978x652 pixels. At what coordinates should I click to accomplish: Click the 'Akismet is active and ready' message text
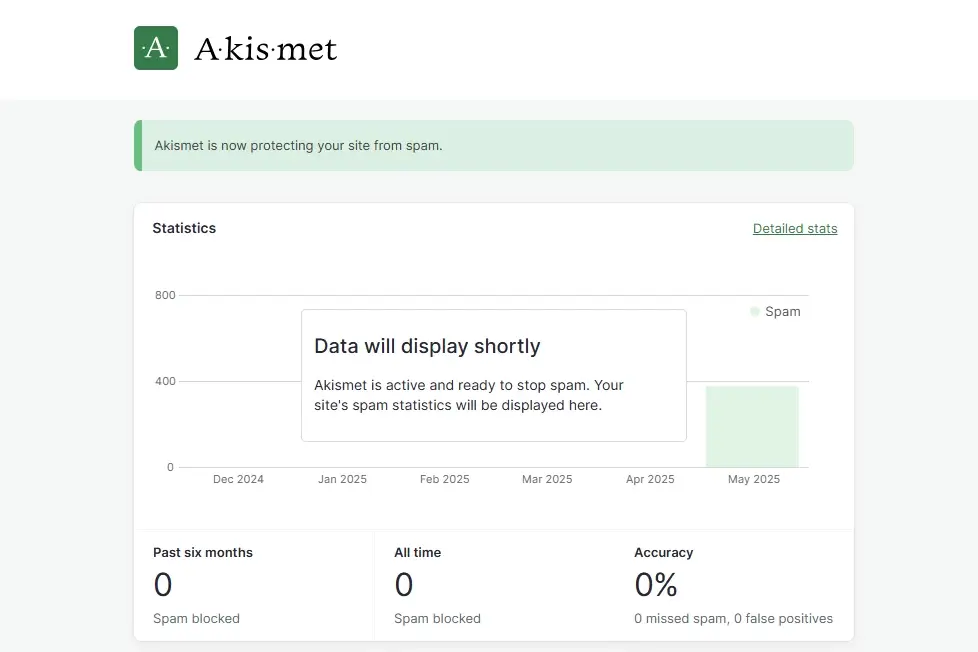click(x=469, y=395)
